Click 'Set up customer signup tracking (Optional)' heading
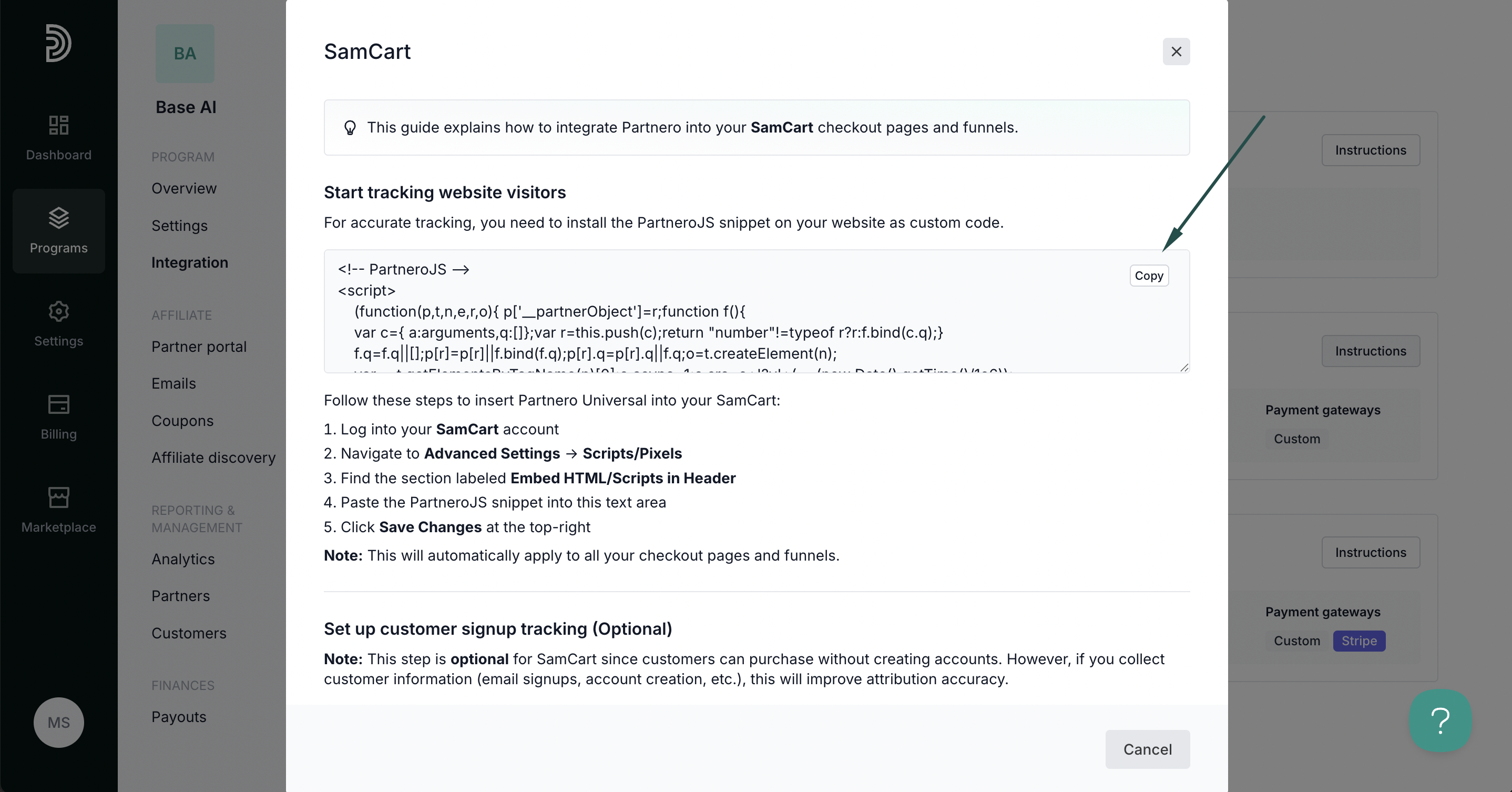Viewport: 1512px width, 792px height. (x=498, y=629)
